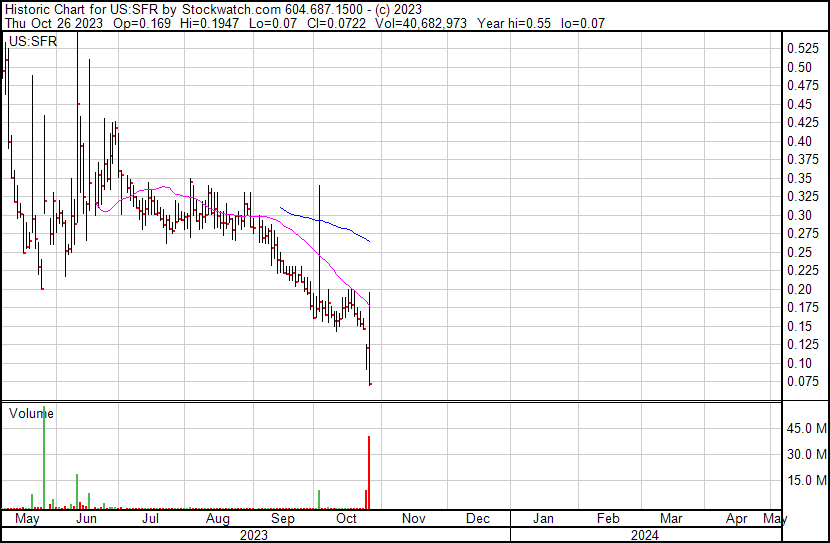Select the 0.275 price axis label

(x=803, y=234)
